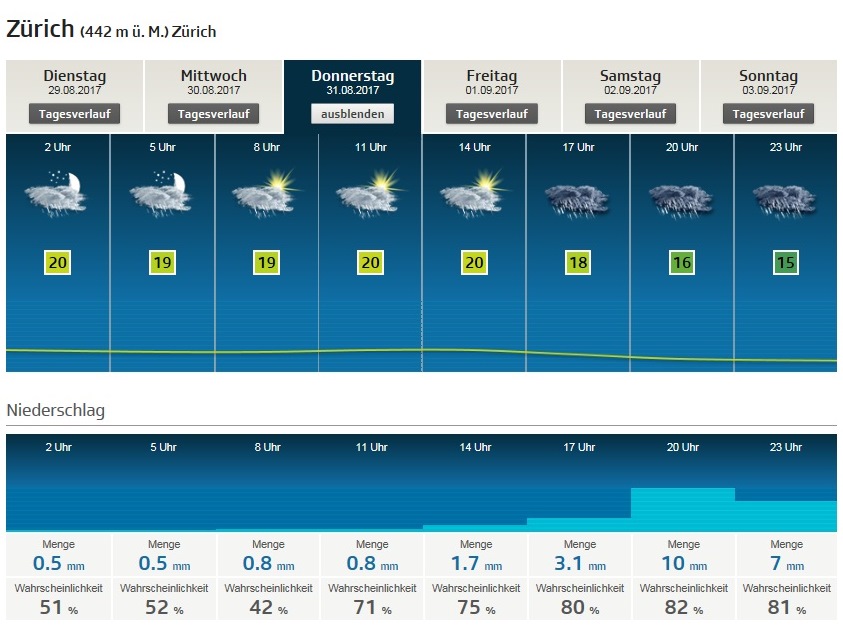The image size is (843, 633).
Task: Click the 20 Uhr precipitation bar
Action: 683,510
